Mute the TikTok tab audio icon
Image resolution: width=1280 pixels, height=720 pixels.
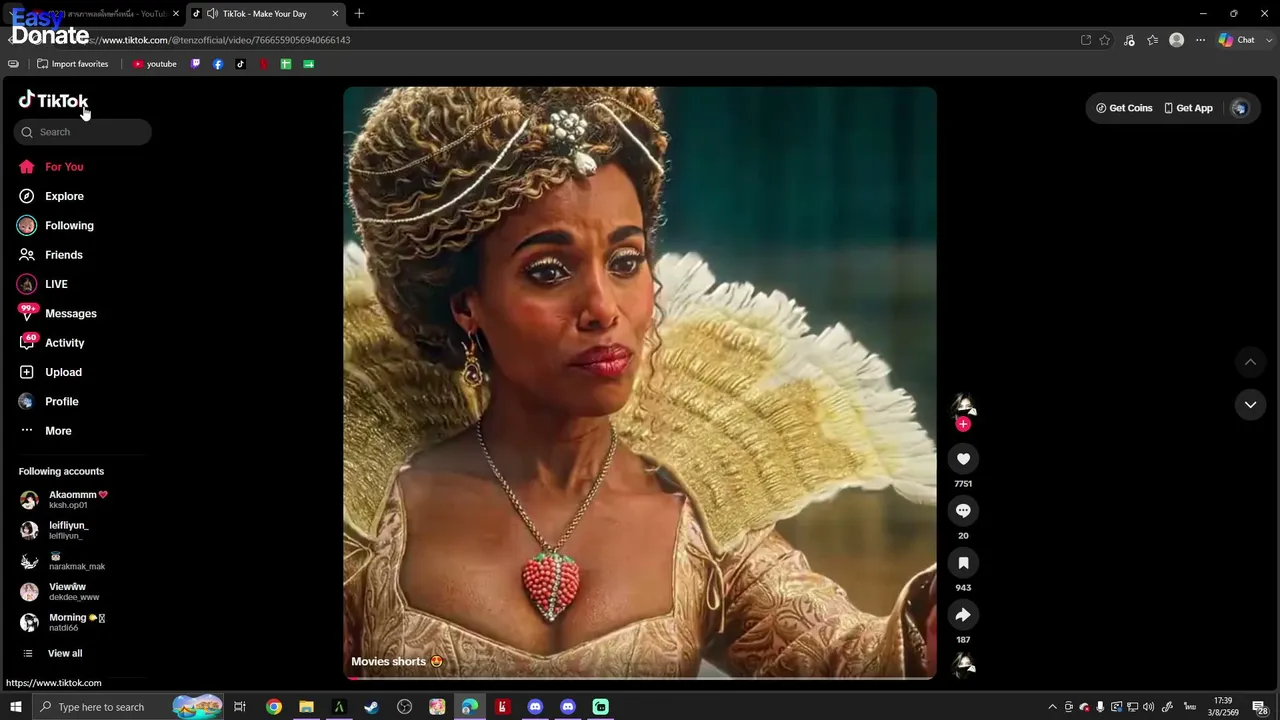coord(212,14)
